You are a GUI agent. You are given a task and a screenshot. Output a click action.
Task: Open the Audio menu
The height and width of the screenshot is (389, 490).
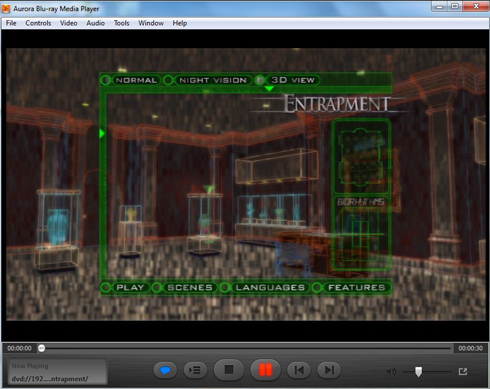click(x=95, y=23)
